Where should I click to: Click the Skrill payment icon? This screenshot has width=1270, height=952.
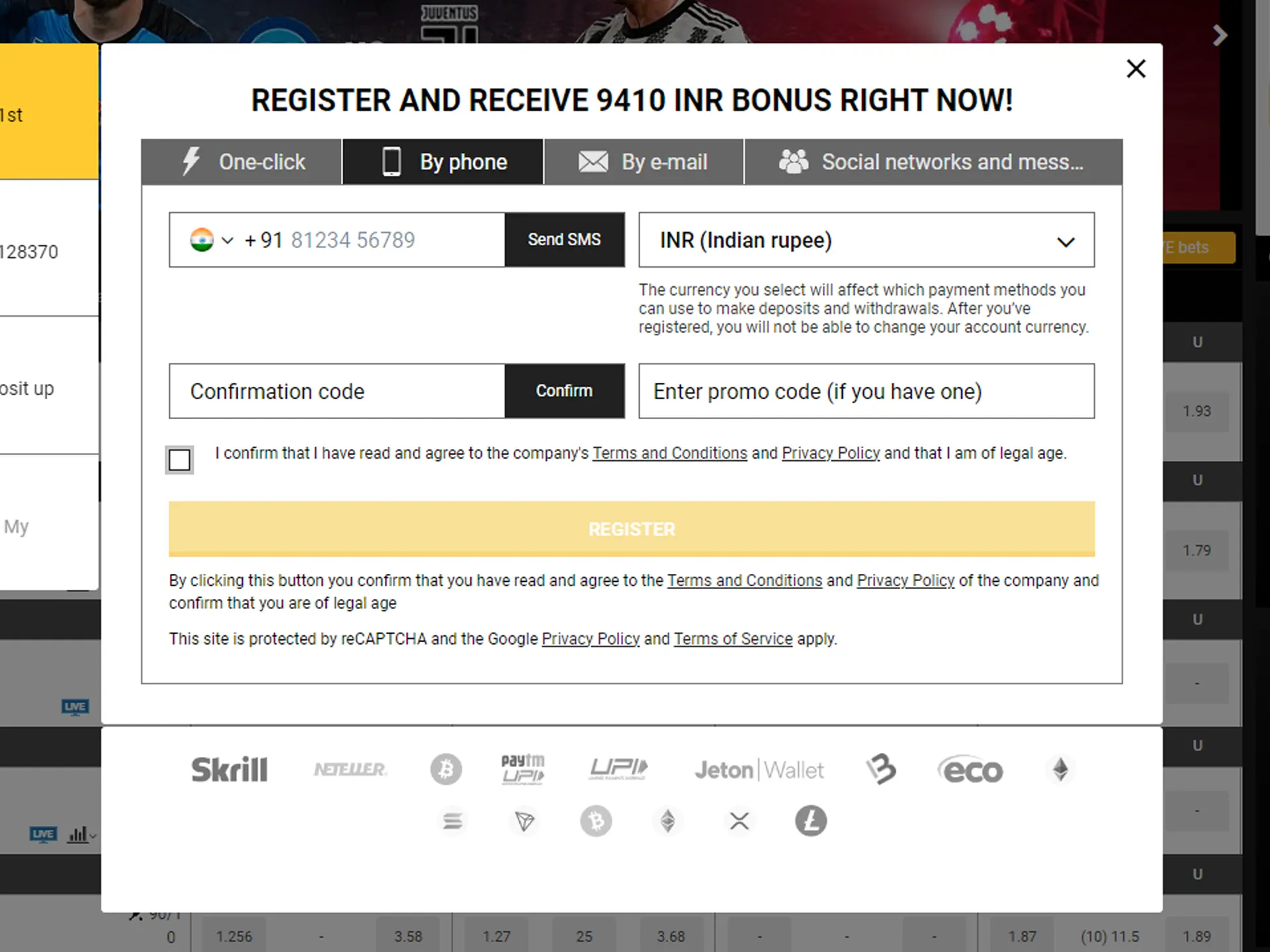pyautogui.click(x=230, y=768)
